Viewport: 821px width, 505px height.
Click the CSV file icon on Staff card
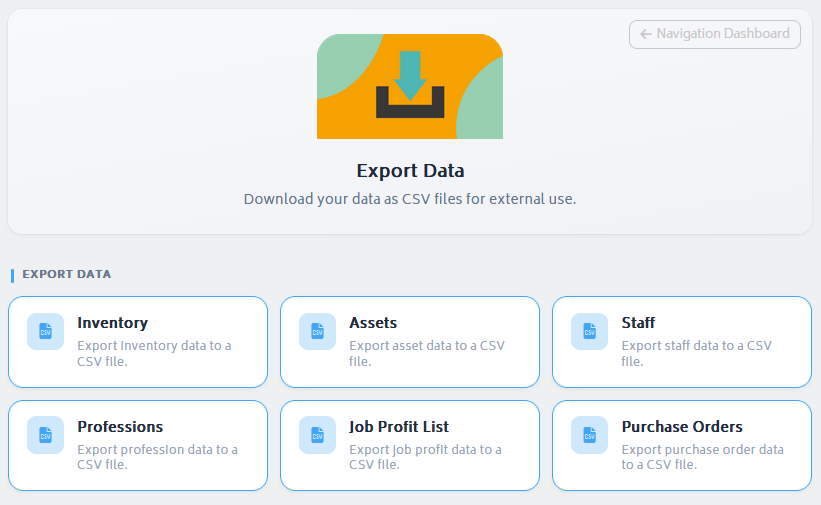click(589, 331)
